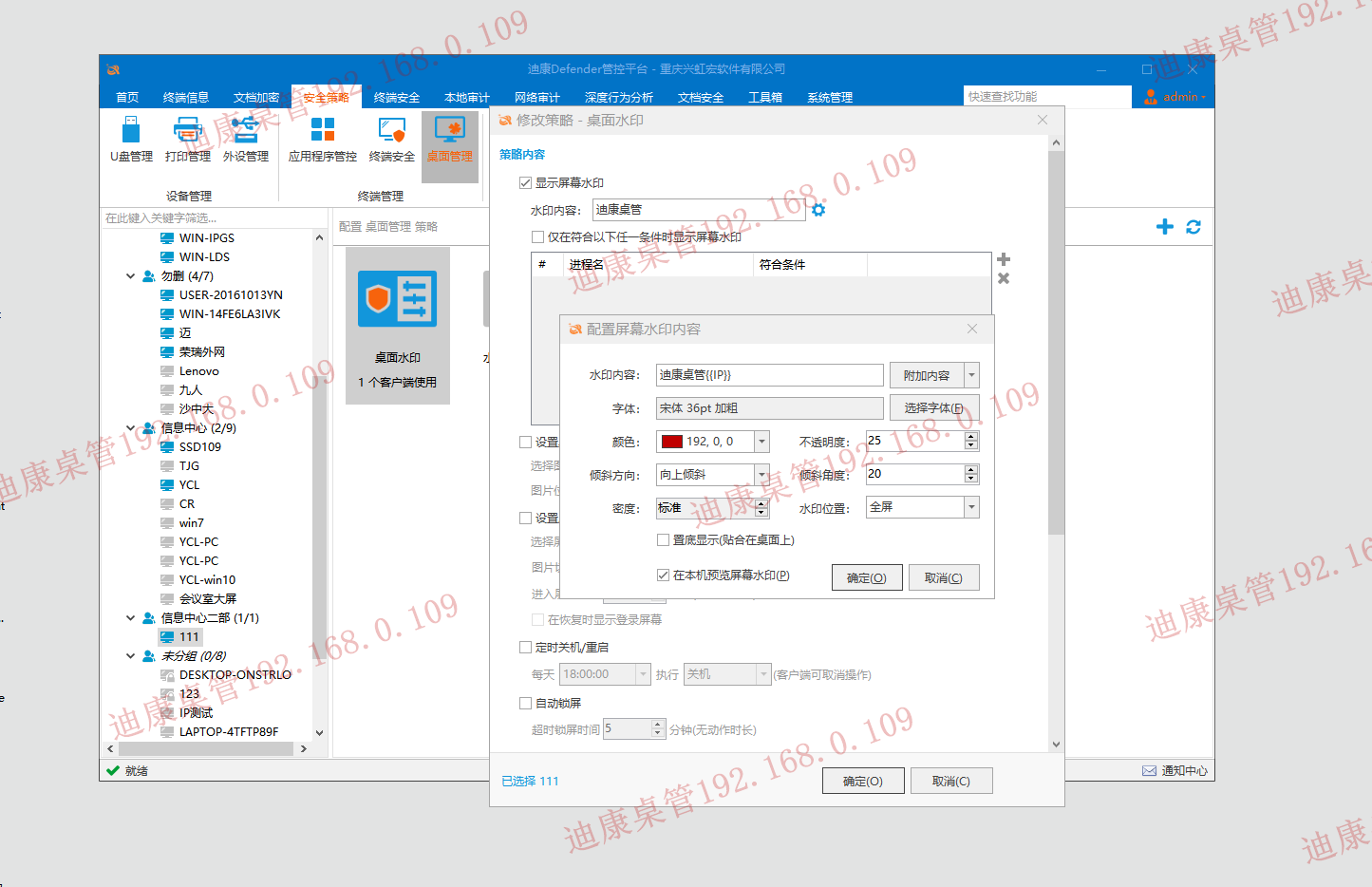1372x887 pixels.
Task: Open the 首页 menu tab
Action: point(127,97)
